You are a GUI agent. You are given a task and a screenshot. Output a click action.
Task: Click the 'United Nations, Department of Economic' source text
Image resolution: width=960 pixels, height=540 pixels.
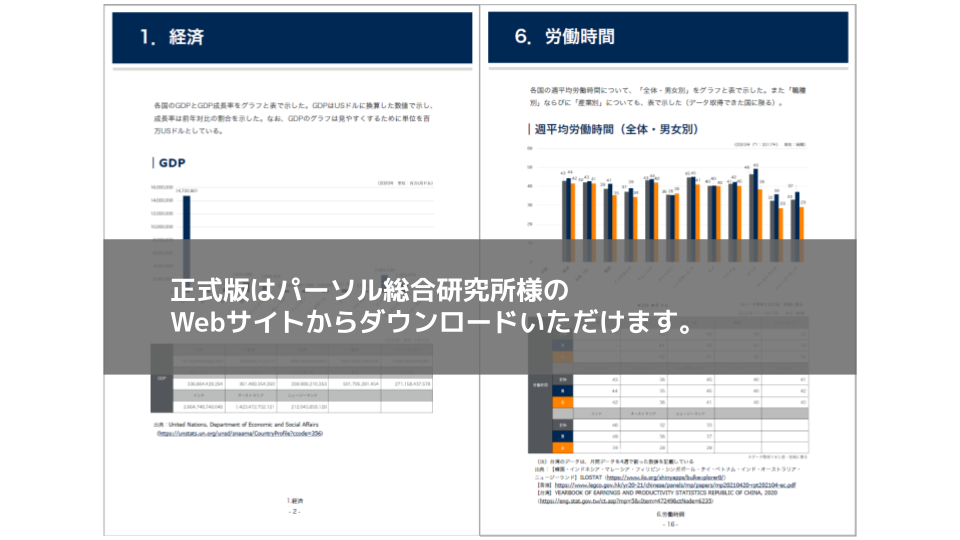247,425
